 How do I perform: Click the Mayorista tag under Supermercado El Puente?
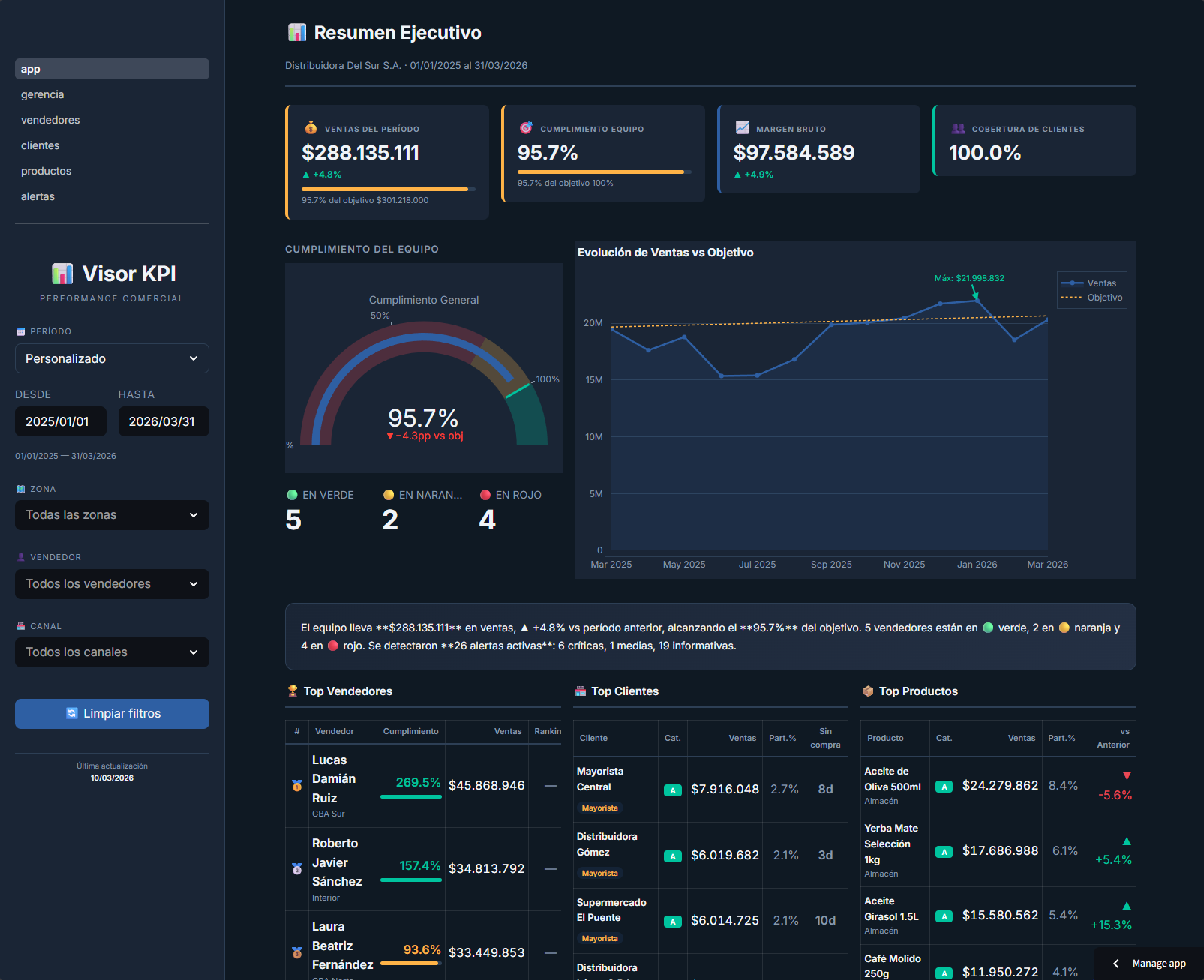600,939
